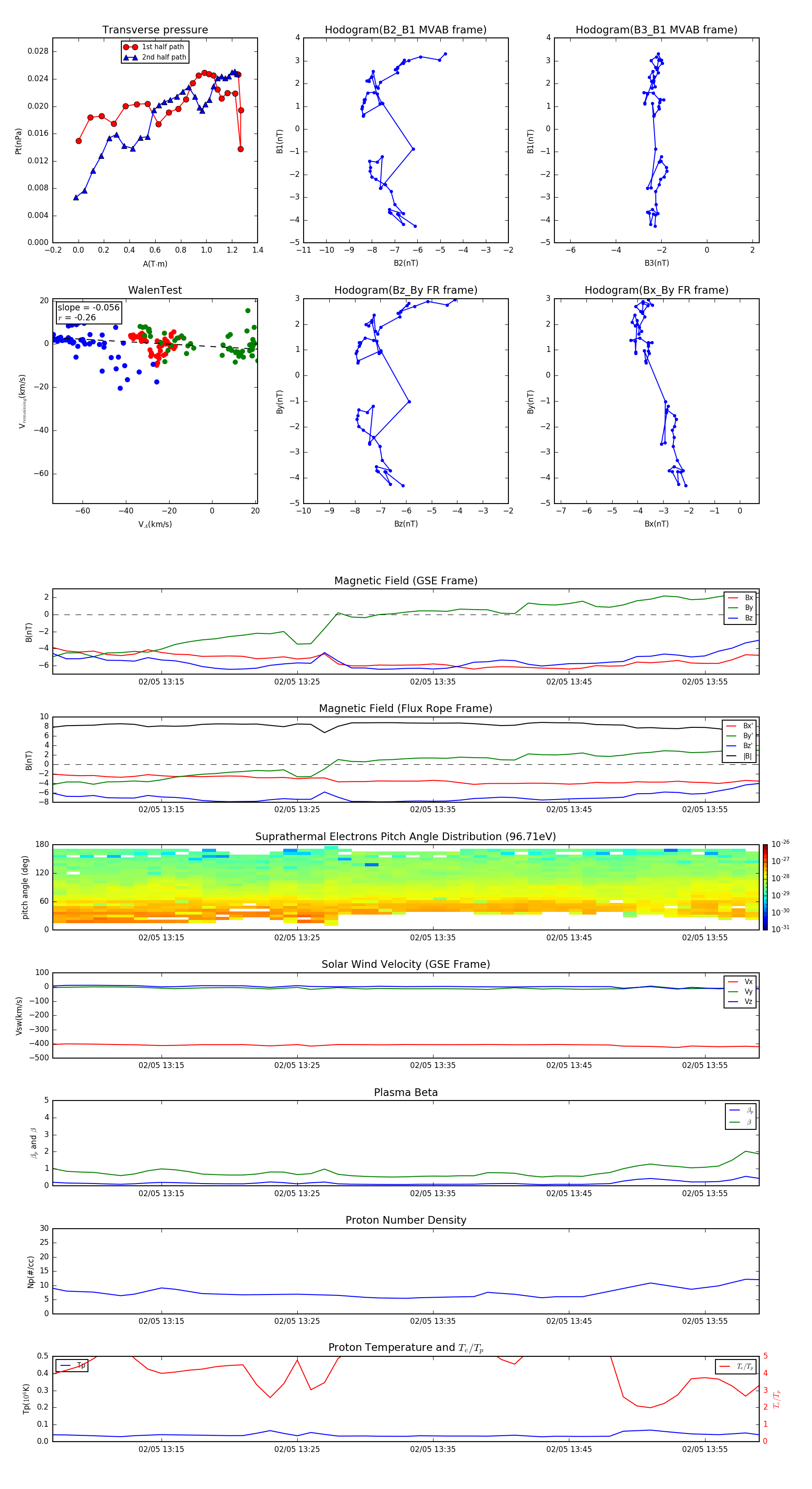Viewport: 812px width, 1489px height.
Task: Click the 'Magnetic Field (GSE Frame)' title
Action: [406, 581]
